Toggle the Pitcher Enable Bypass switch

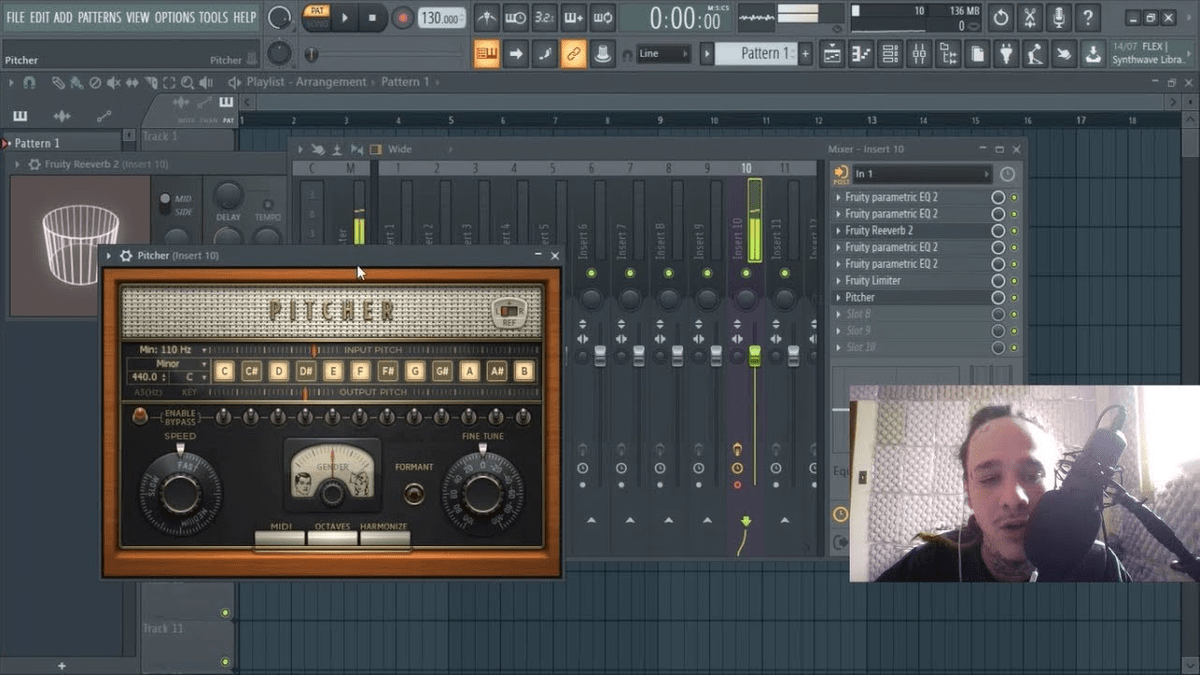tap(140, 415)
